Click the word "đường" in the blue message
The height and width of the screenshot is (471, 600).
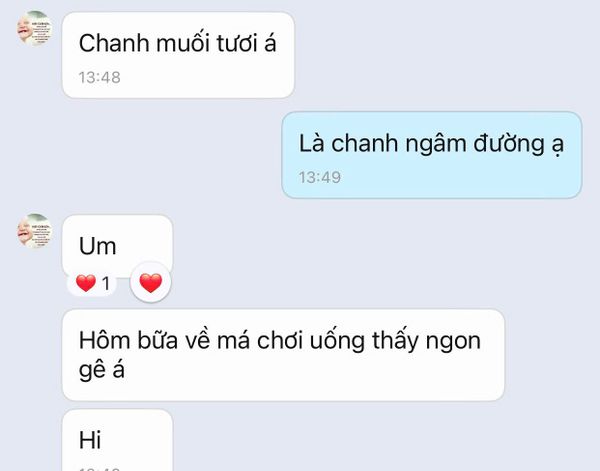pos(509,143)
